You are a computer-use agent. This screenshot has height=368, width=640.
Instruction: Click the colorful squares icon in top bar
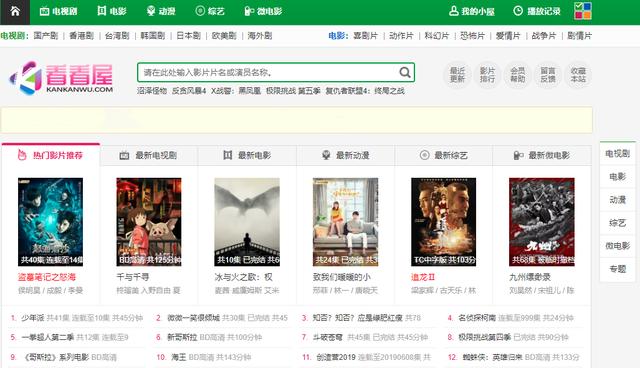point(582,11)
